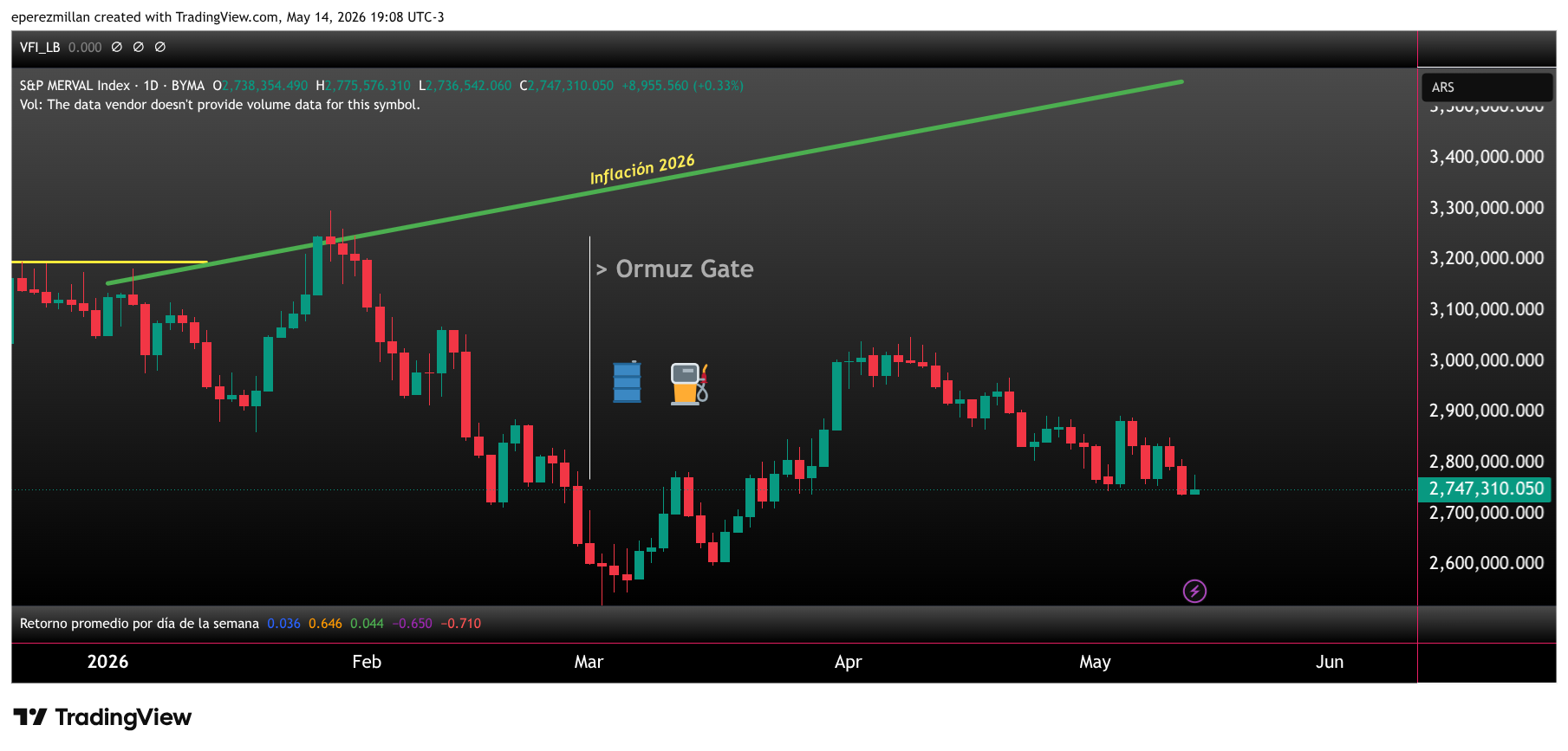
Task: Click the 3,000,000.000 price axis label
Action: pos(1486,359)
